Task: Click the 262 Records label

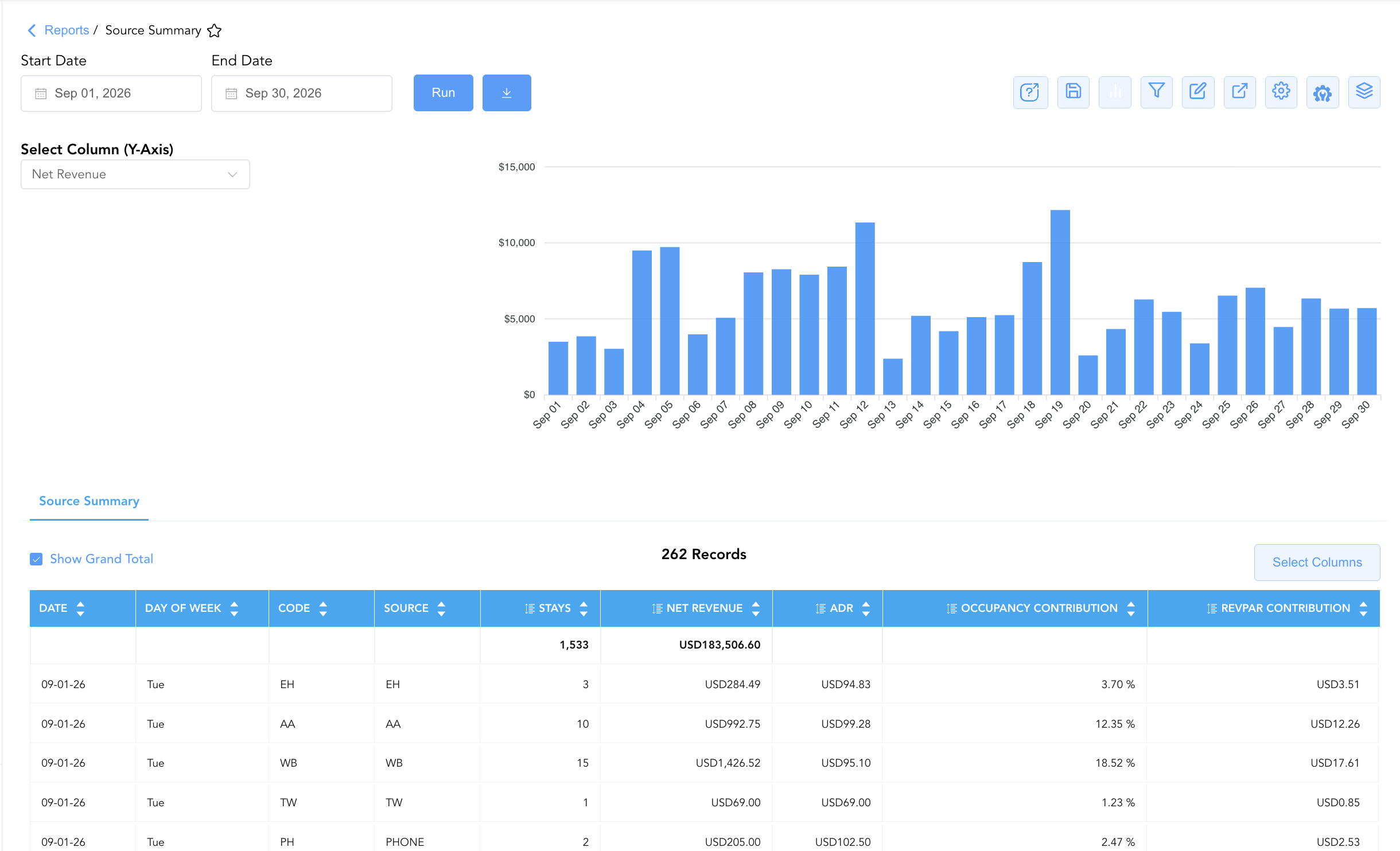Action: (x=703, y=555)
